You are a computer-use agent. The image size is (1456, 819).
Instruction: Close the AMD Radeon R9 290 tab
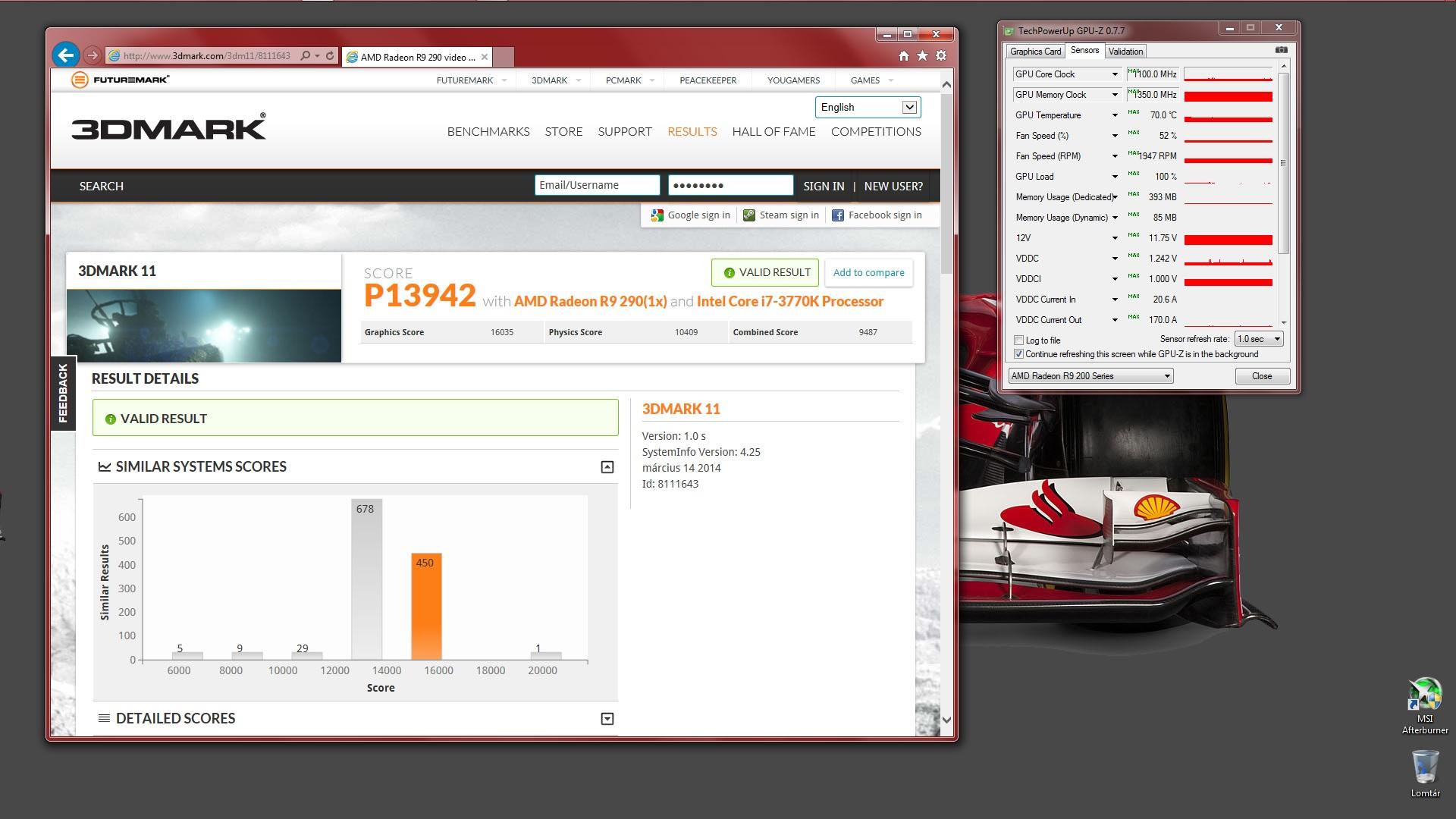coord(485,57)
